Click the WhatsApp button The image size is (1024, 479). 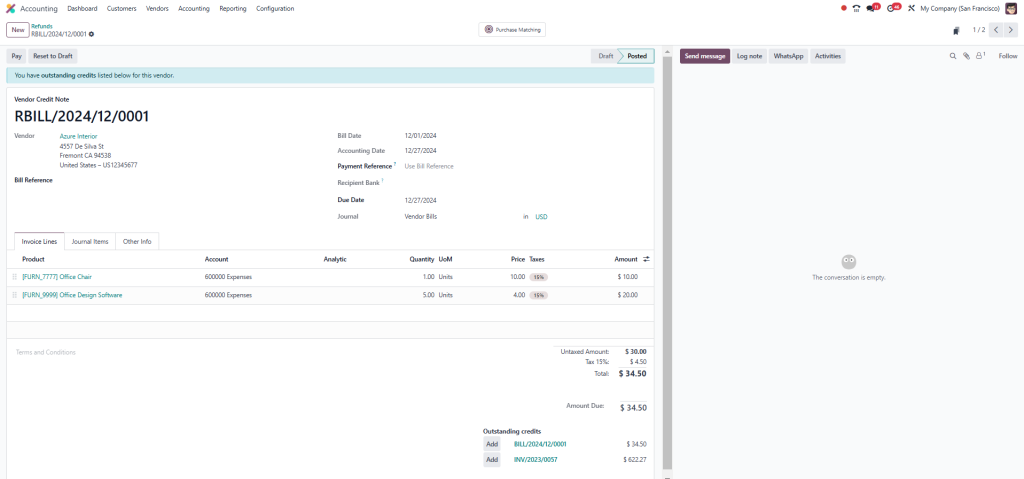click(788, 56)
